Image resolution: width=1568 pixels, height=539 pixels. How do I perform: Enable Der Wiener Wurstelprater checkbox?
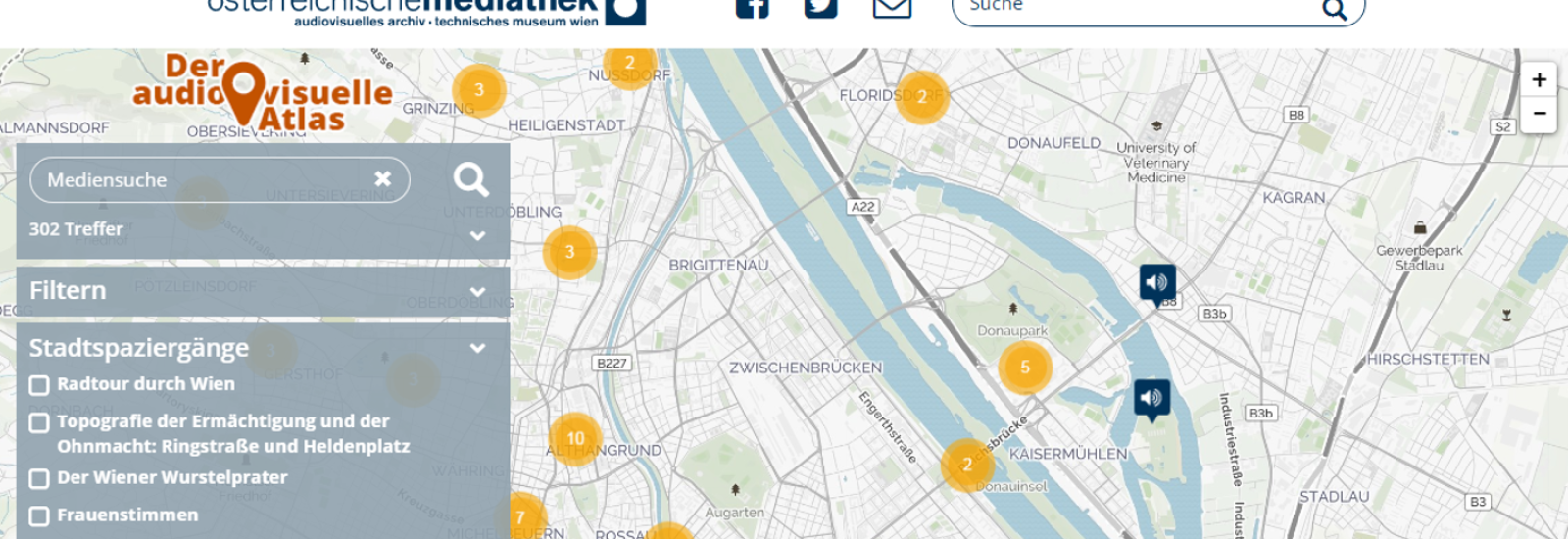(39, 479)
